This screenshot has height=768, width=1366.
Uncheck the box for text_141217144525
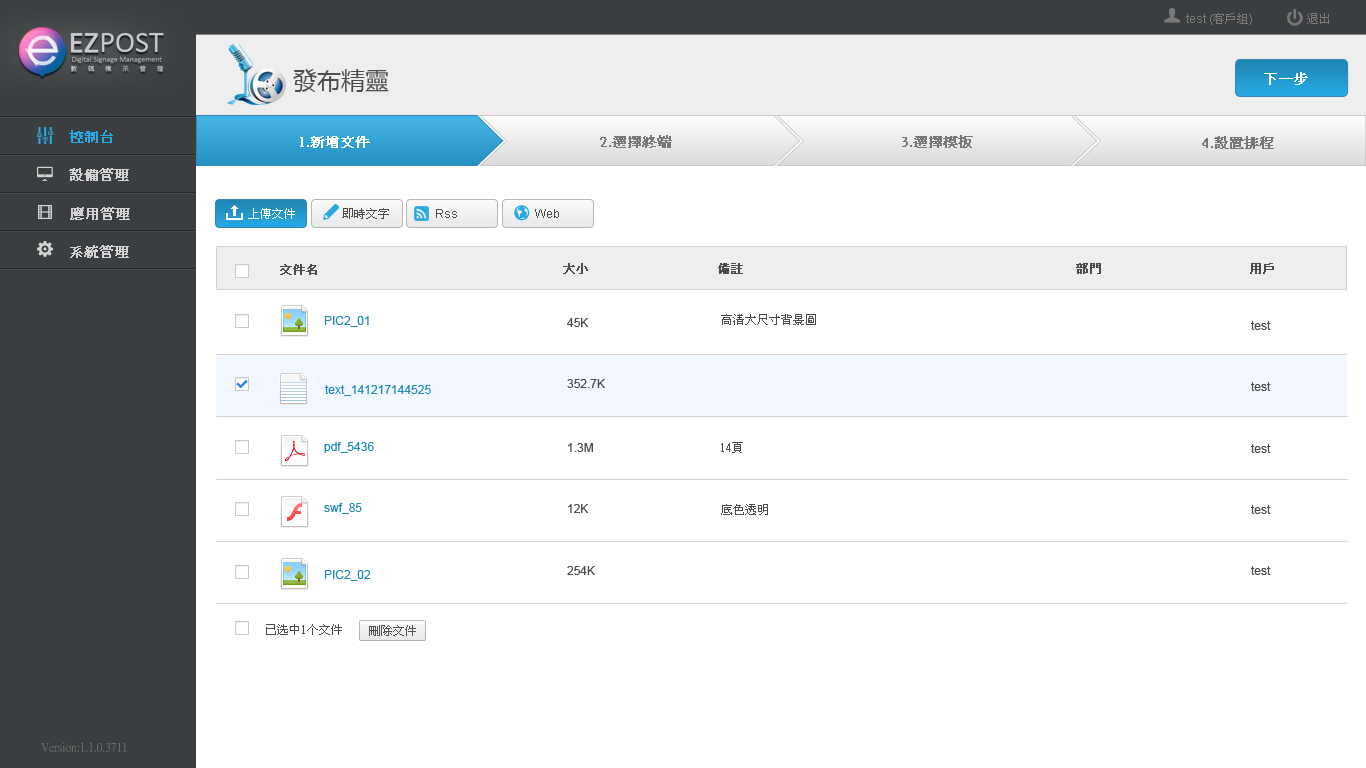click(x=242, y=384)
